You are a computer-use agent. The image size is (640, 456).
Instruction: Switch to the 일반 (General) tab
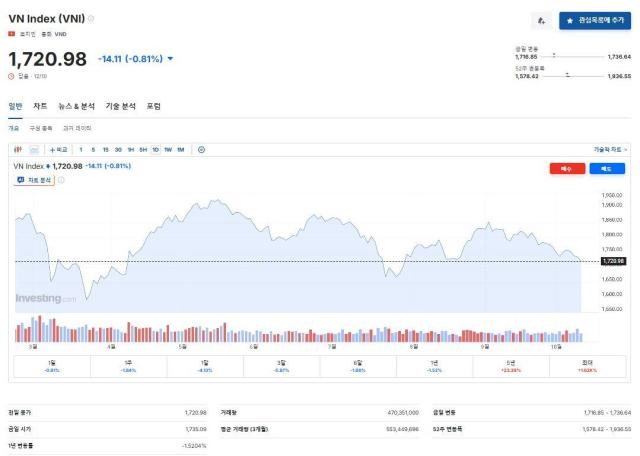coord(16,106)
